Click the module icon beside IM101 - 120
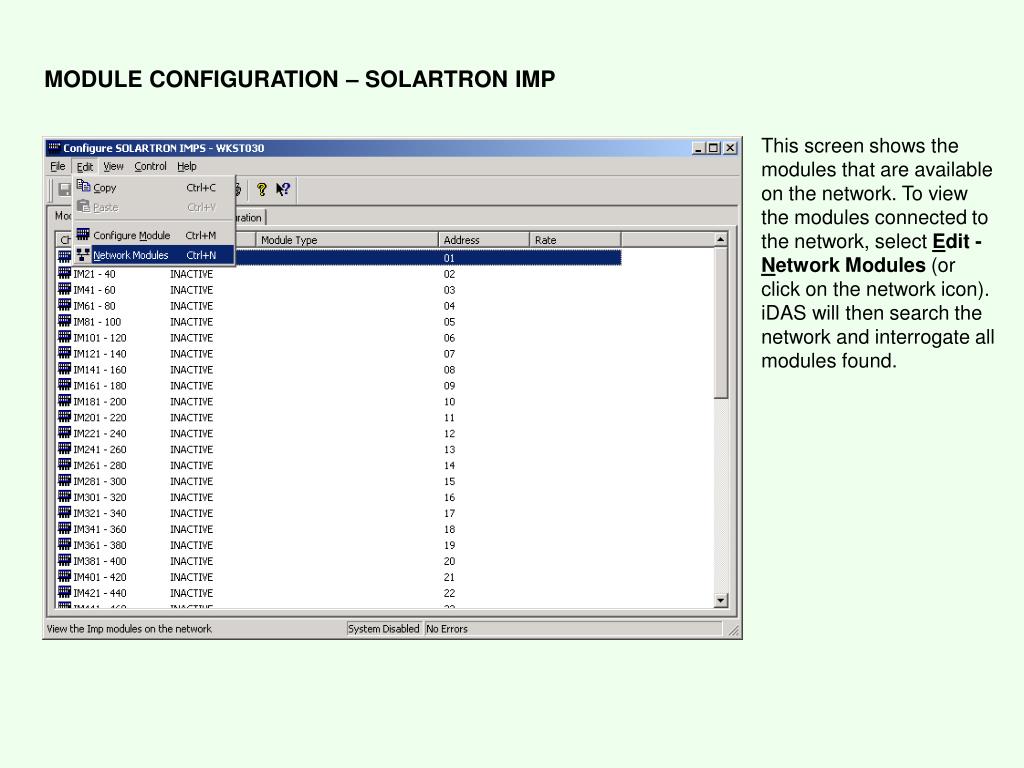This screenshot has height=768, width=1024. coord(64,337)
